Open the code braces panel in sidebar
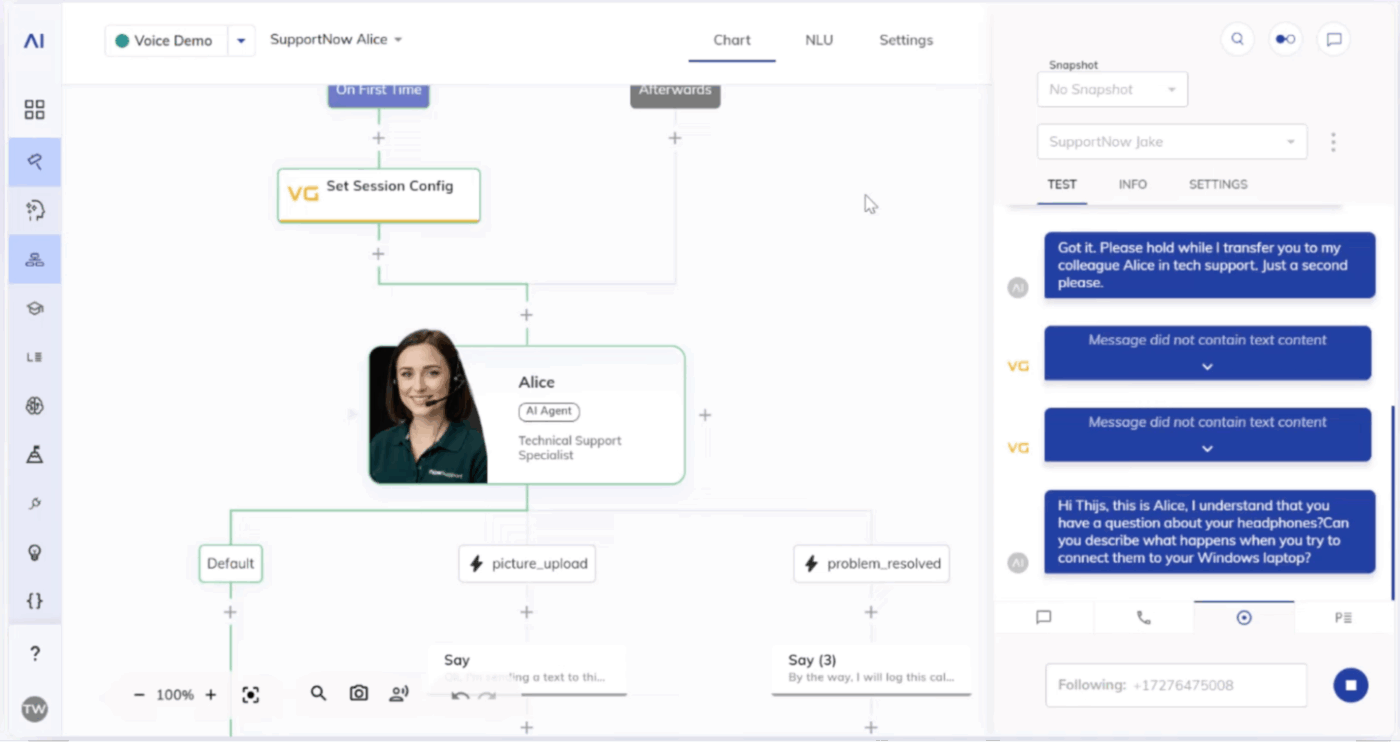This screenshot has width=1400, height=742. 34,601
